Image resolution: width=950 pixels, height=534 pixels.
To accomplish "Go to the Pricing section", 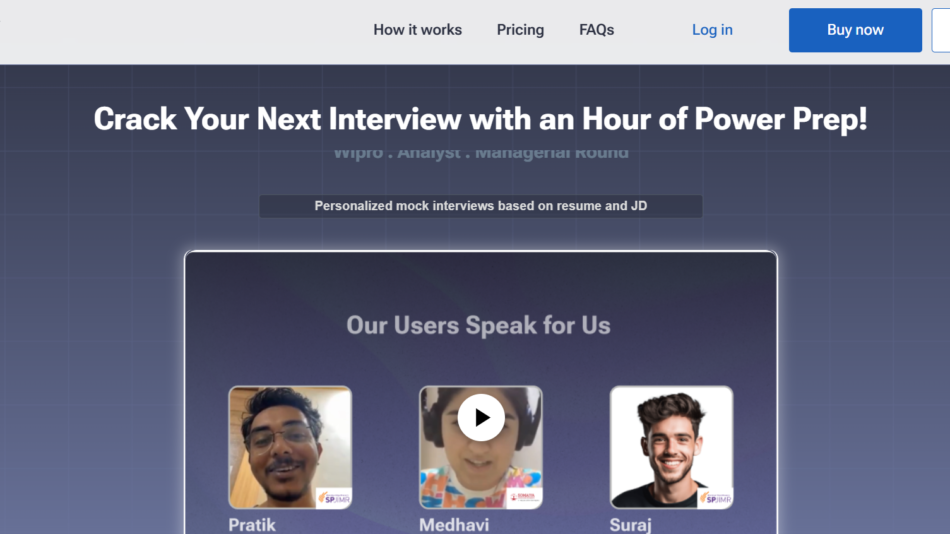I will click(520, 30).
